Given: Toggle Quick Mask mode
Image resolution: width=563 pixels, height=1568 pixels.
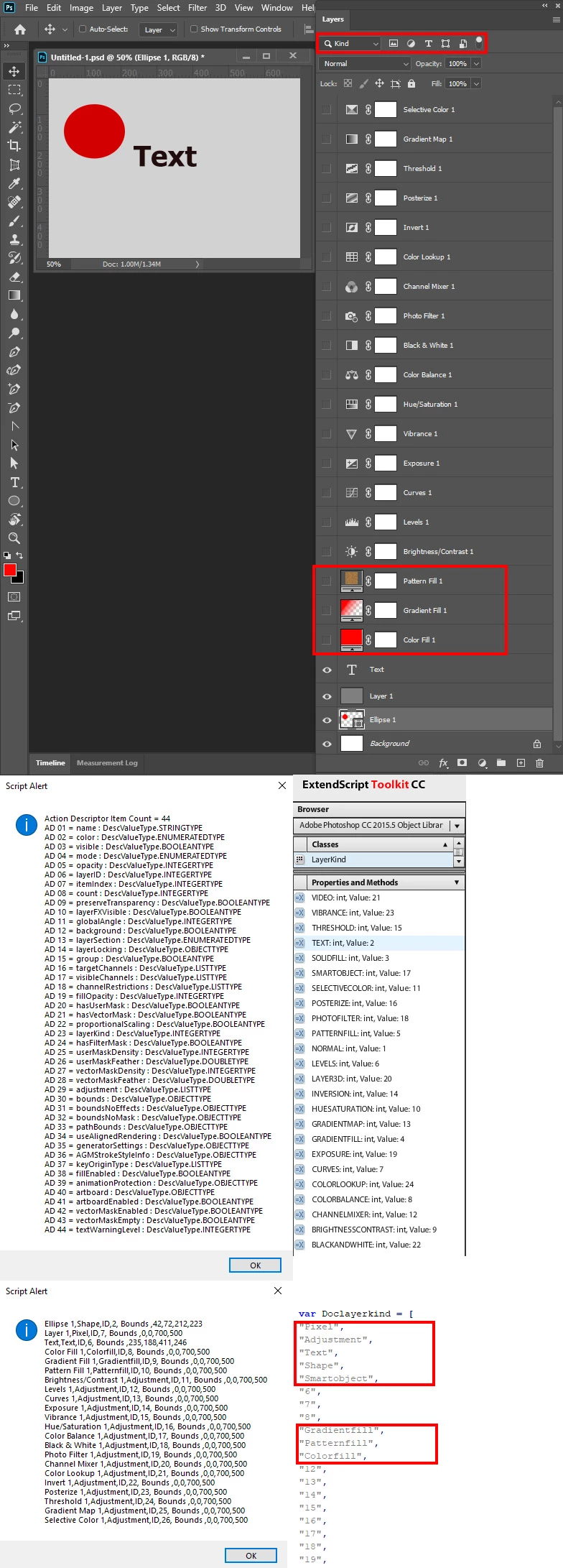Looking at the screenshot, I should 14,597.
